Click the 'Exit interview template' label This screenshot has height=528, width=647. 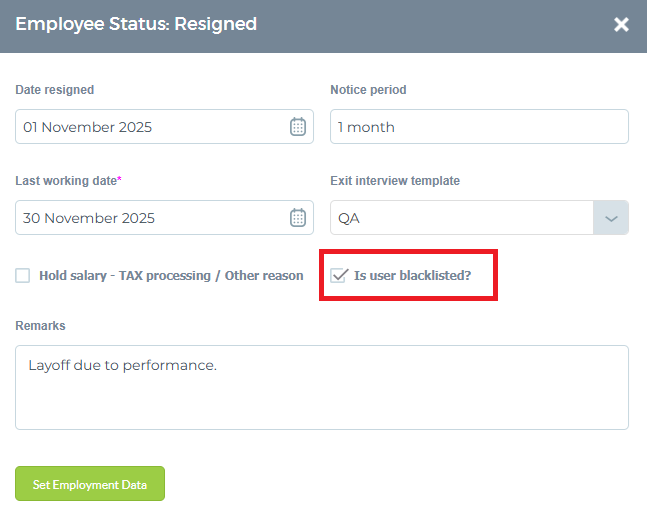pyautogui.click(x=395, y=181)
